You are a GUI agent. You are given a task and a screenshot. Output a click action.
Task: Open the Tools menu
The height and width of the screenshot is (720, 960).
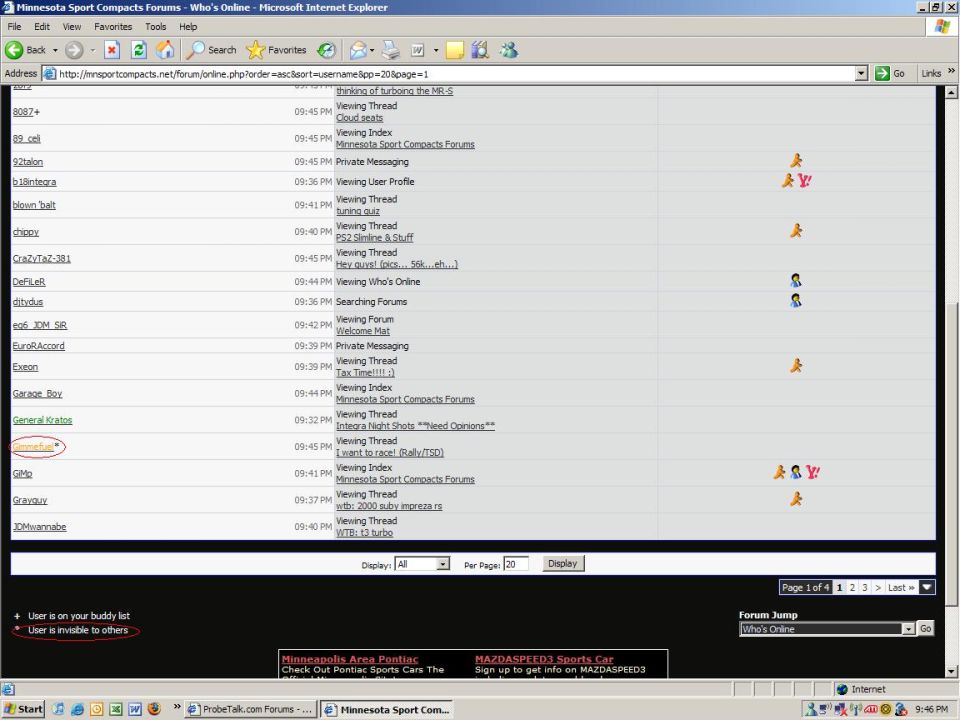coord(156,26)
